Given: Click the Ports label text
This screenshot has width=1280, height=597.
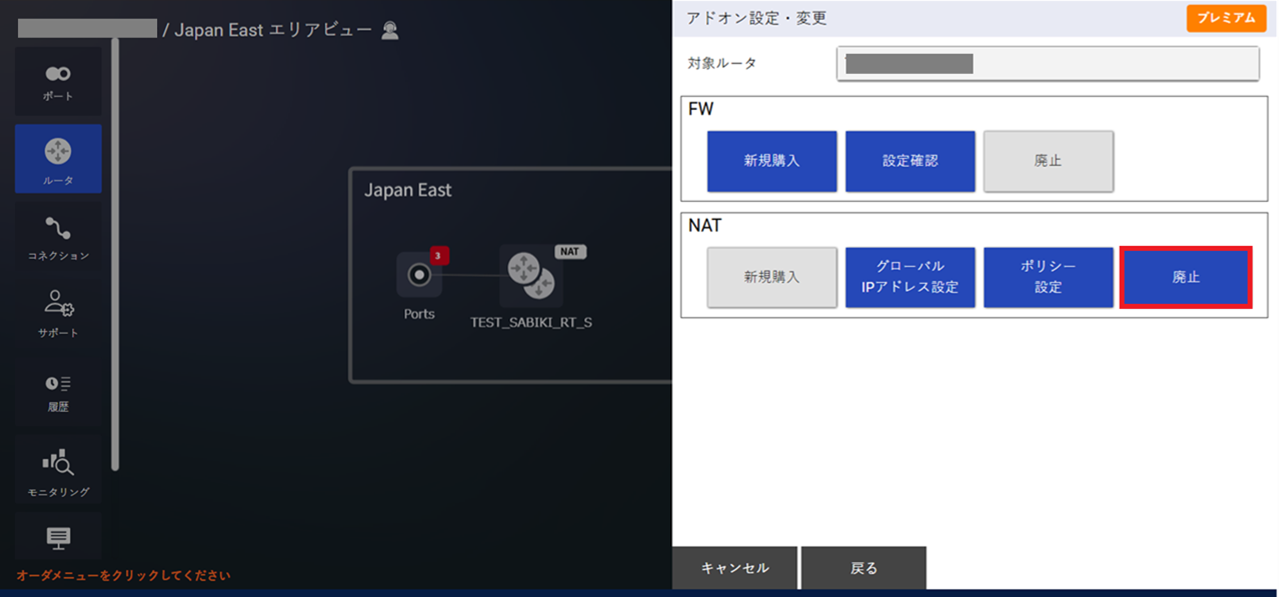Looking at the screenshot, I should [419, 314].
